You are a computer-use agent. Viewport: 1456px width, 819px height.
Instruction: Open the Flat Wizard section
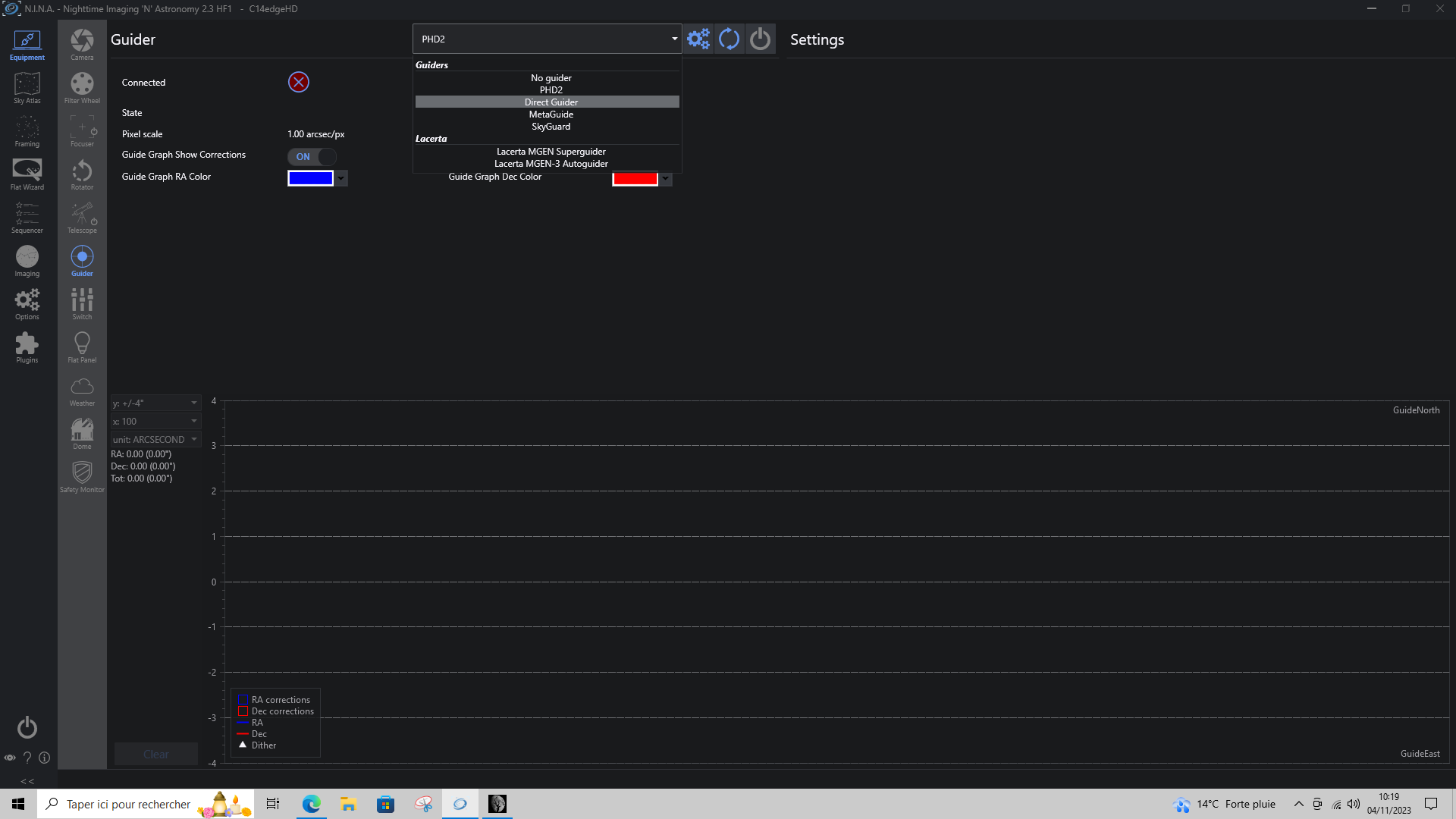click(27, 174)
